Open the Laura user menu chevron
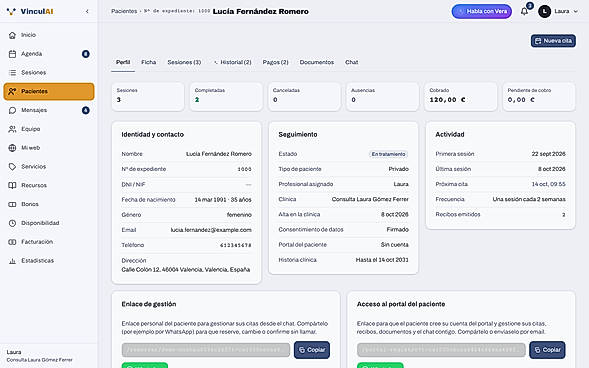 [x=575, y=11]
